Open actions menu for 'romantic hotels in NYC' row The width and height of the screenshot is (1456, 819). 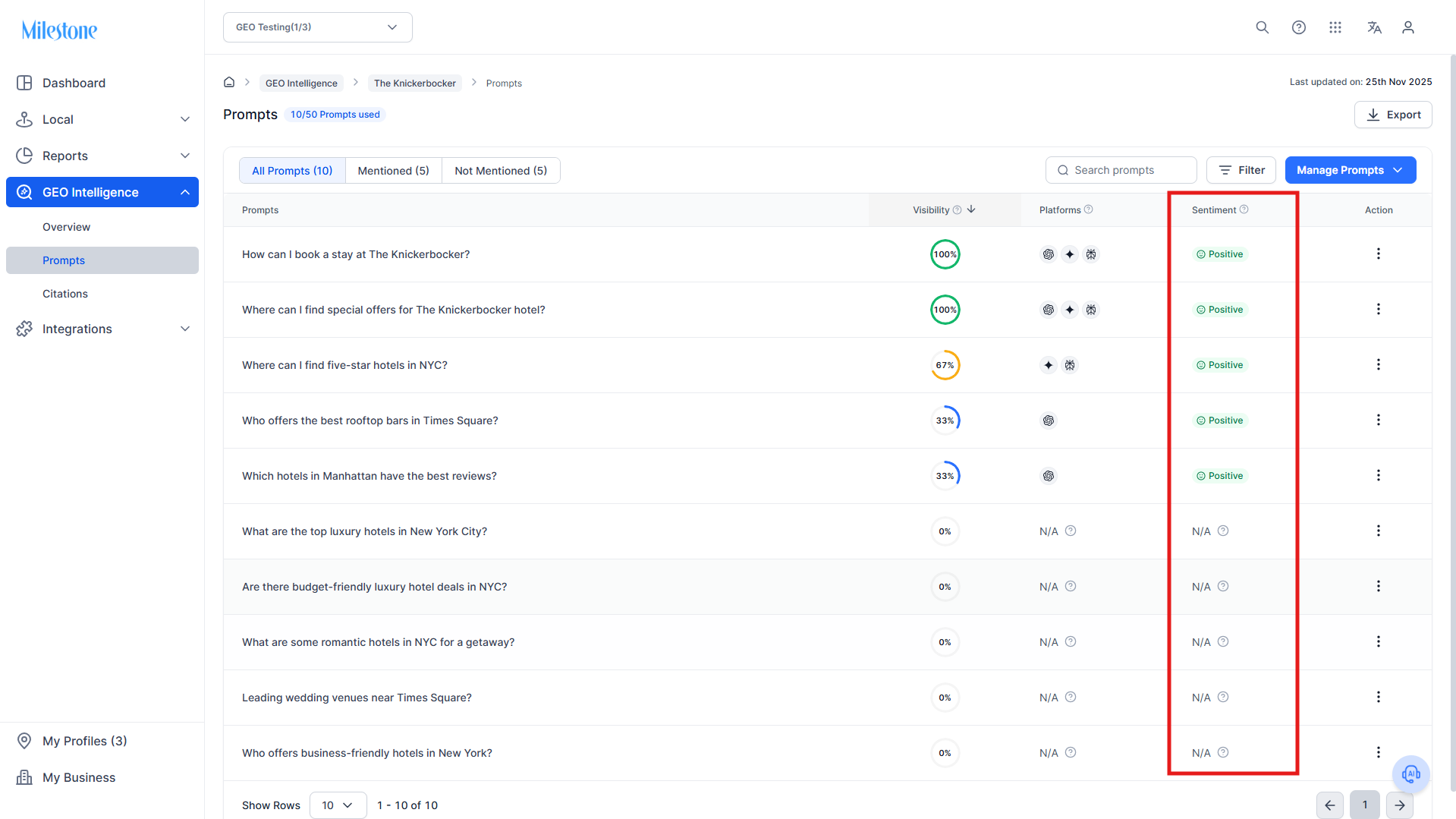click(x=1379, y=641)
